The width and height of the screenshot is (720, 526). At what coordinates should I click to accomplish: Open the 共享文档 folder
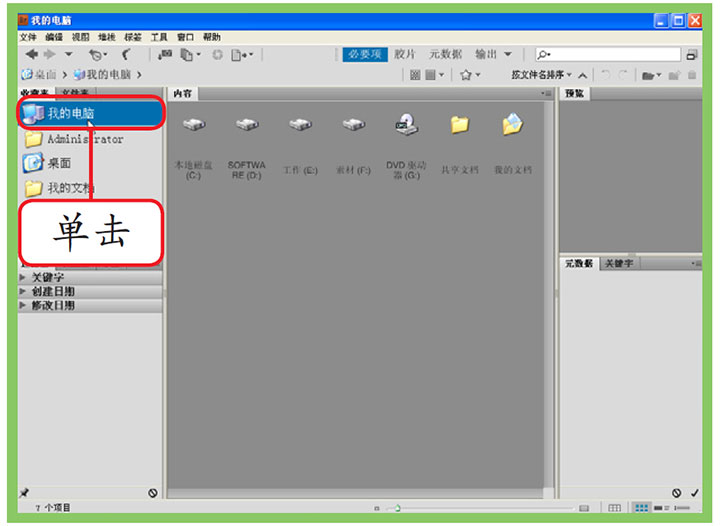(459, 126)
